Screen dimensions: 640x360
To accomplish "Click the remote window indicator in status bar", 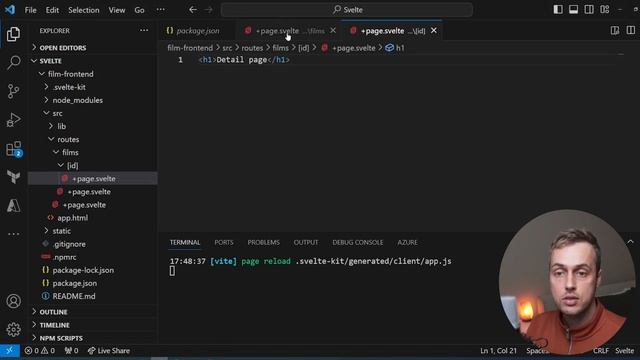I will (x=9, y=351).
